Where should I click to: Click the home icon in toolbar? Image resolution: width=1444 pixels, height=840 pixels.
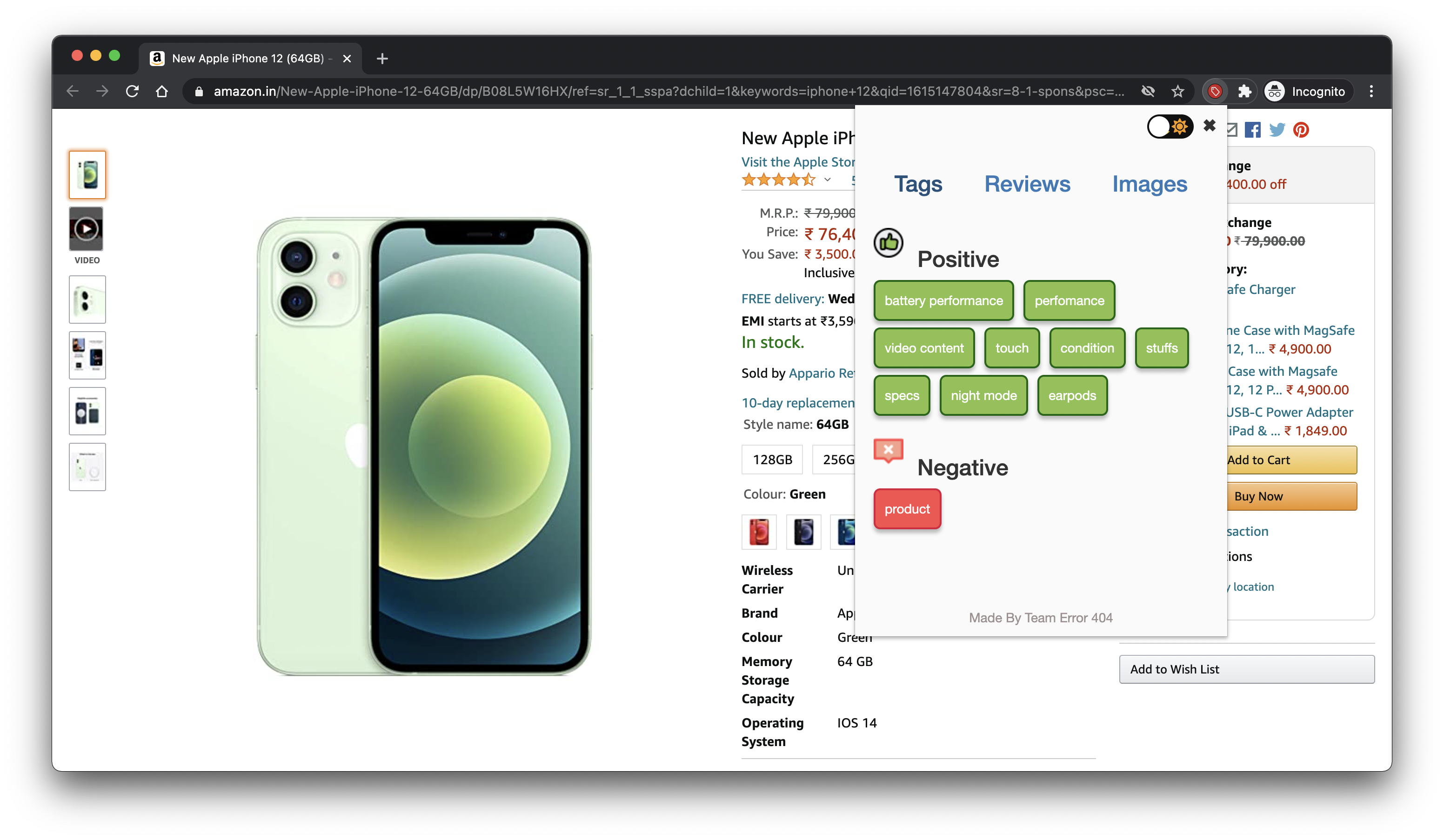point(161,91)
